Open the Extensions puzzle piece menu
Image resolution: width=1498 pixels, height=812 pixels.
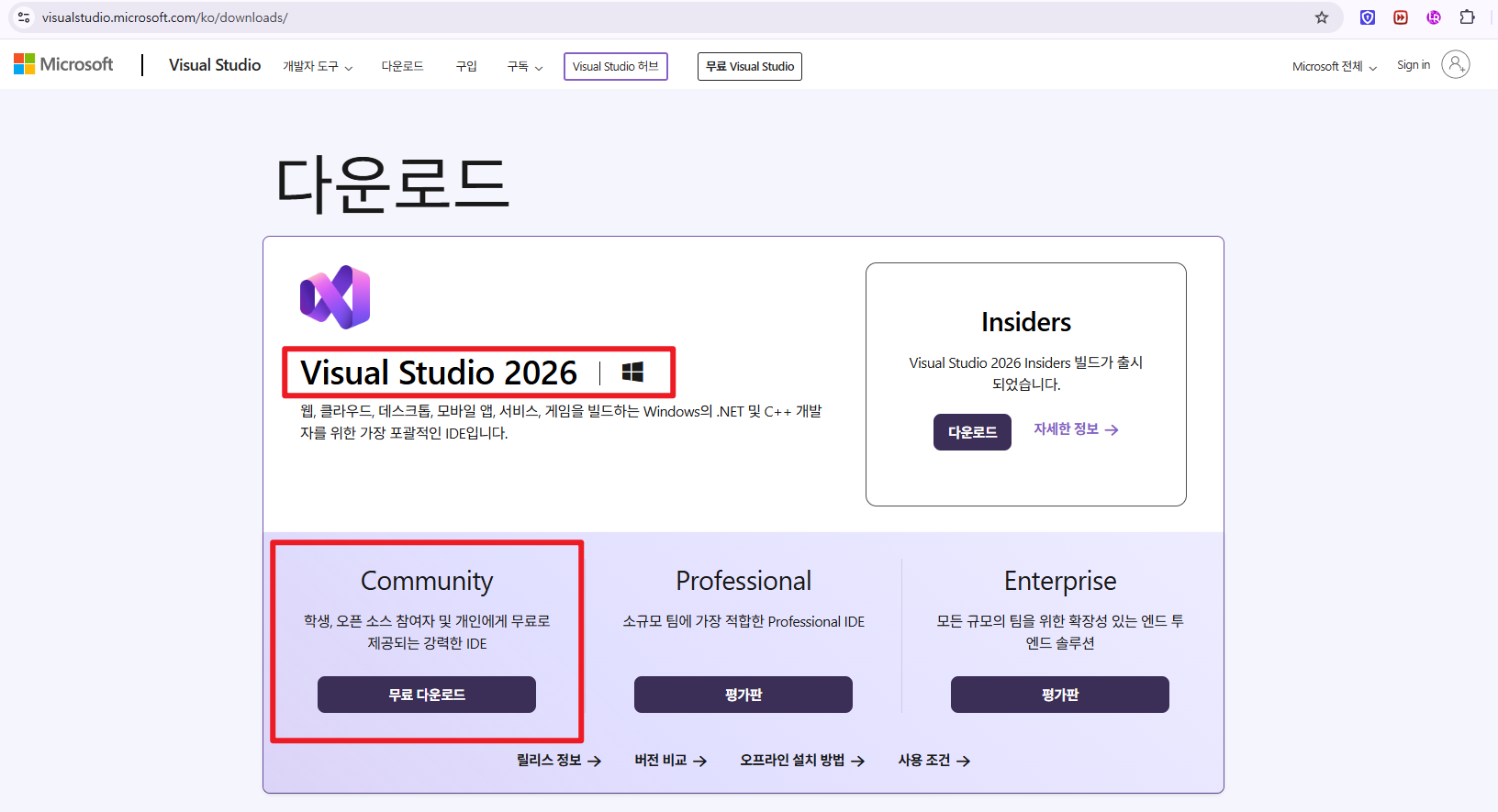(1468, 17)
